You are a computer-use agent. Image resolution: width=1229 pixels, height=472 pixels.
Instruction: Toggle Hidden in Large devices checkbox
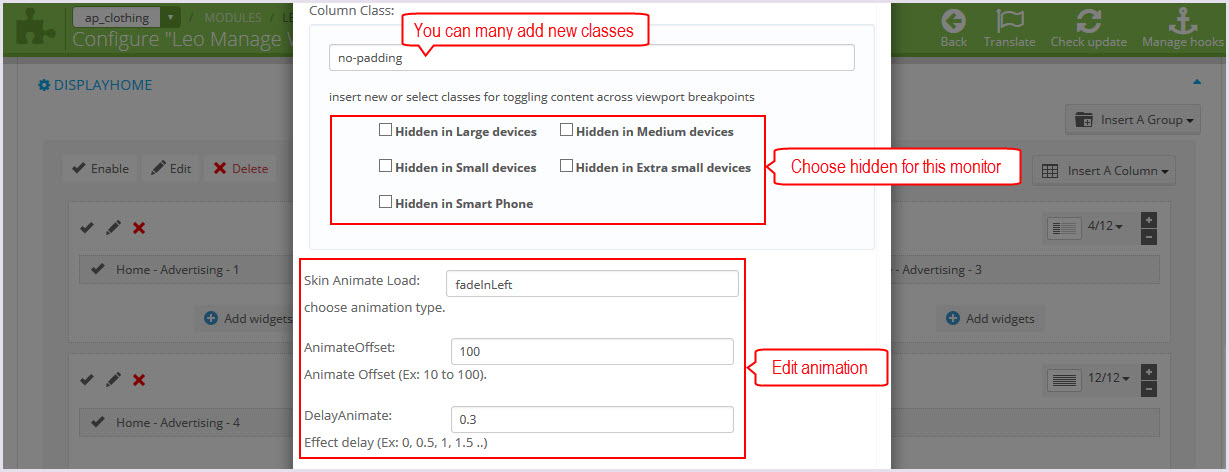(x=385, y=130)
